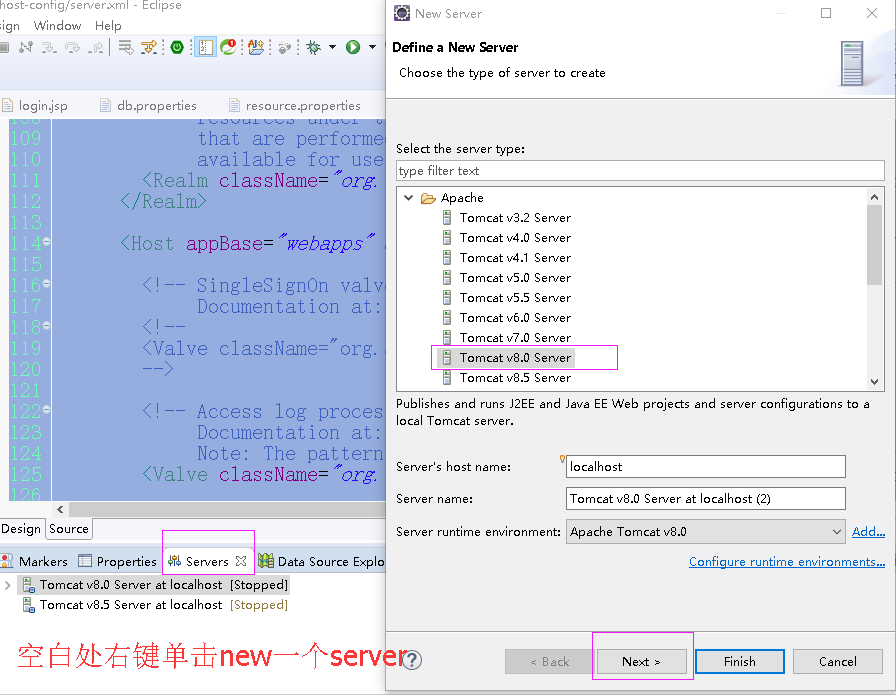The image size is (896, 695).
Task: Click the server list scrollbar thumb
Action: tap(874, 245)
